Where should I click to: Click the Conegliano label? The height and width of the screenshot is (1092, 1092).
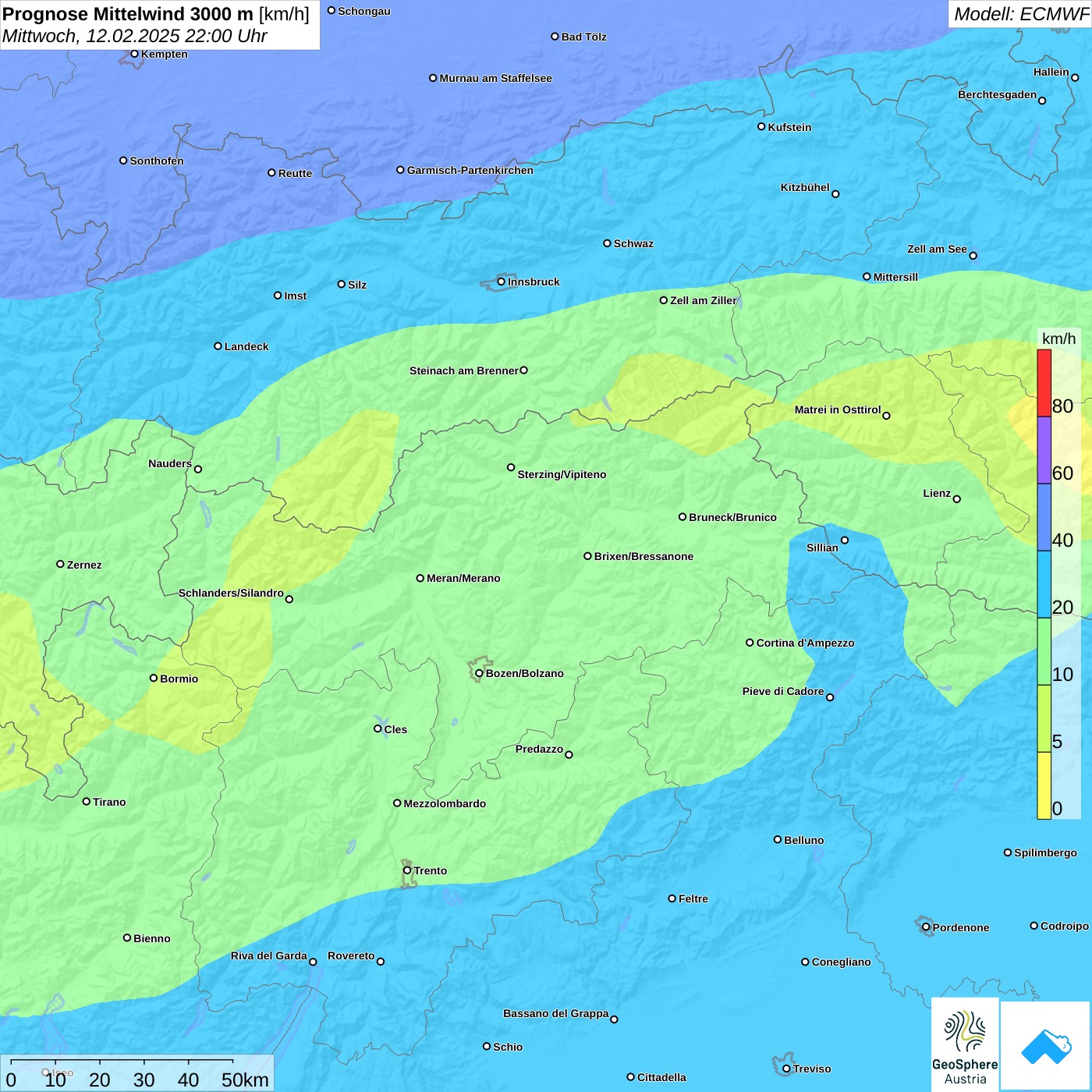point(841,962)
